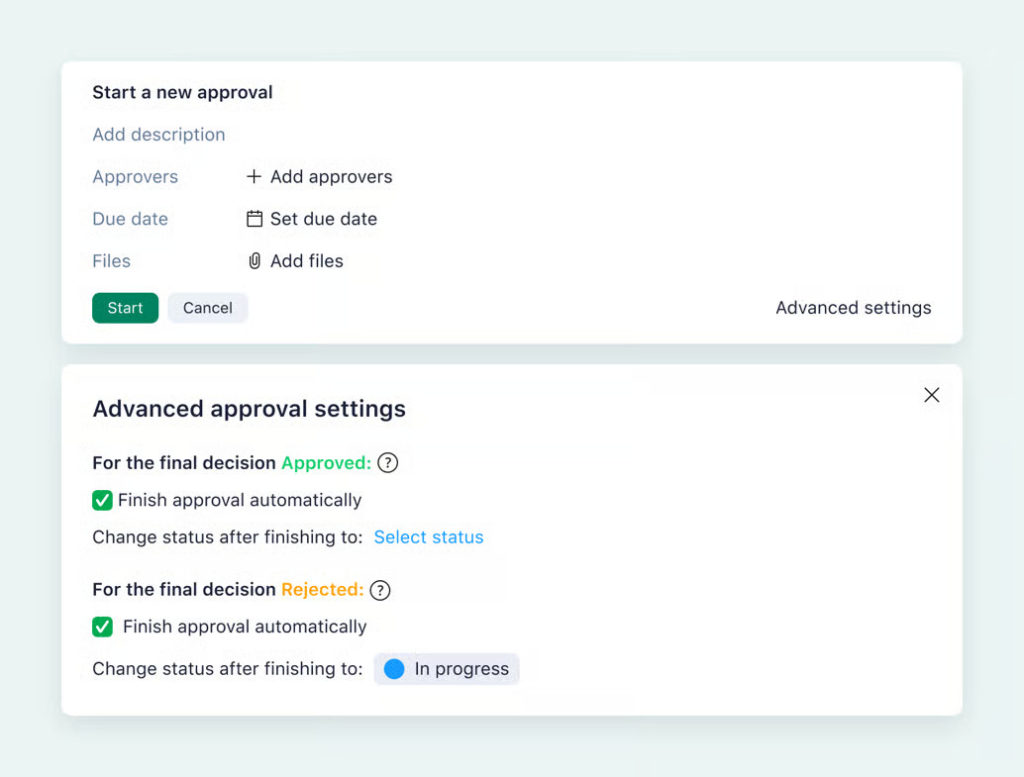Uncheck Finish approval automatically under Approved decision
Screen dimensions: 1024x777
[x=102, y=500]
